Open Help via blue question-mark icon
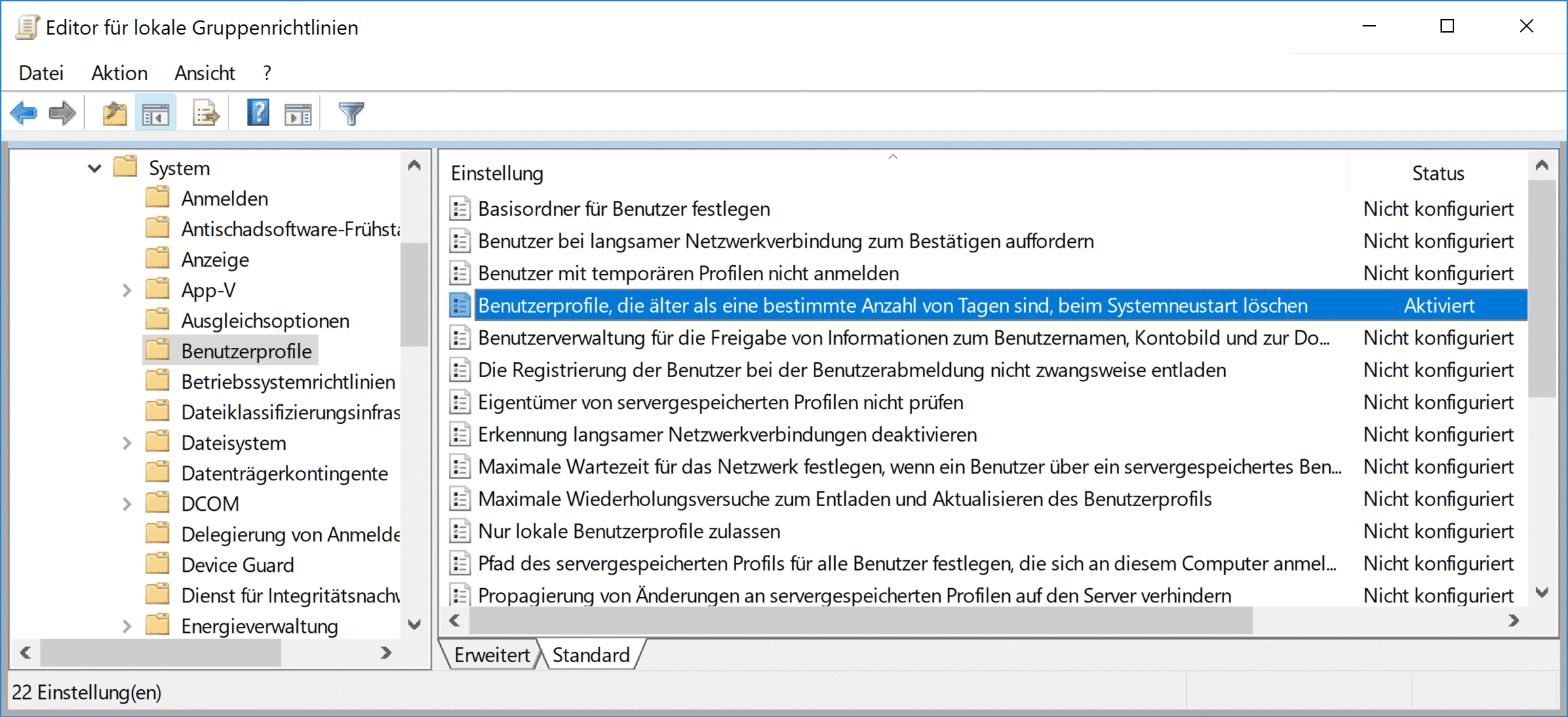1568x717 pixels. click(258, 113)
